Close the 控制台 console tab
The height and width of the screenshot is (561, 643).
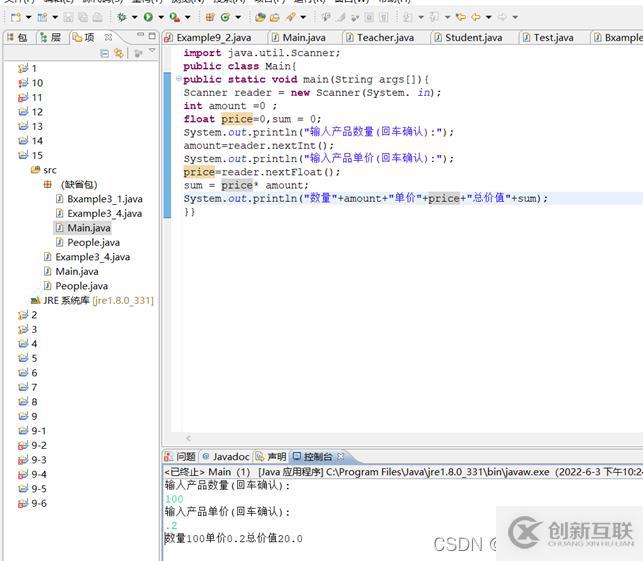click(x=340, y=456)
